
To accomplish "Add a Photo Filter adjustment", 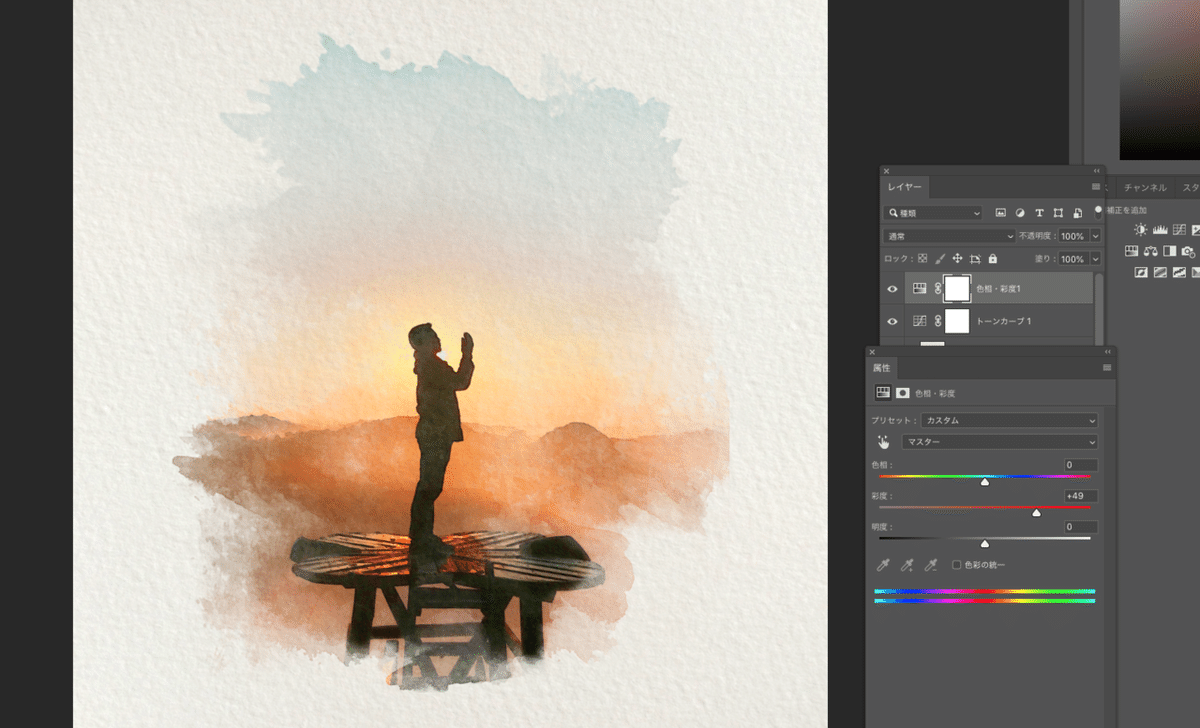I will (x=1187, y=251).
